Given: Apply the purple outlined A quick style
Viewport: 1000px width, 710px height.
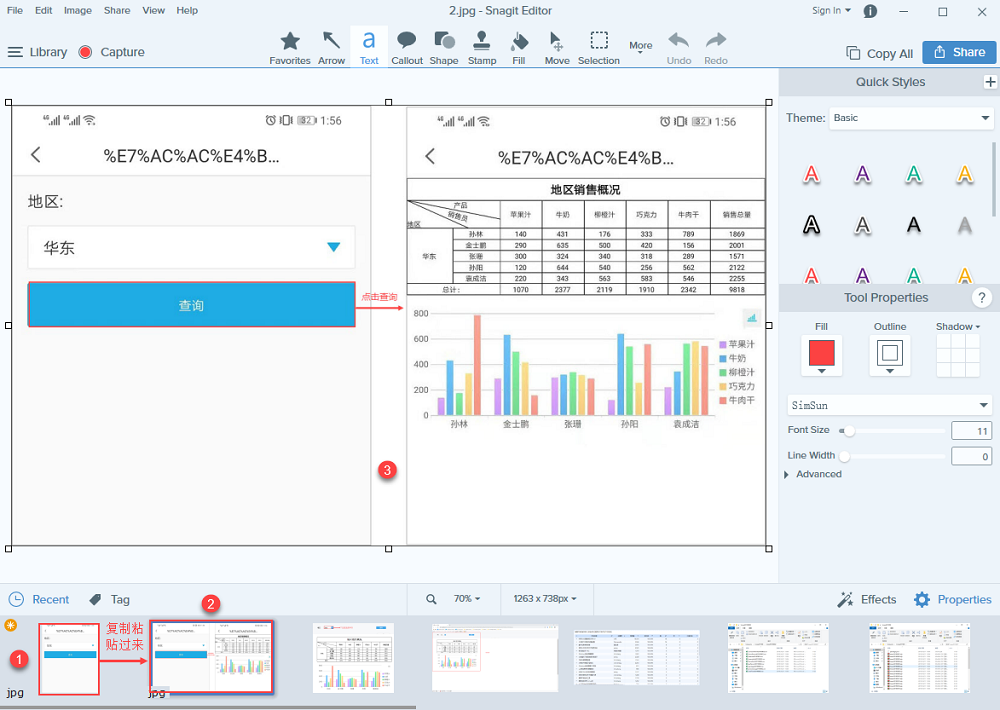Looking at the screenshot, I should 862,174.
